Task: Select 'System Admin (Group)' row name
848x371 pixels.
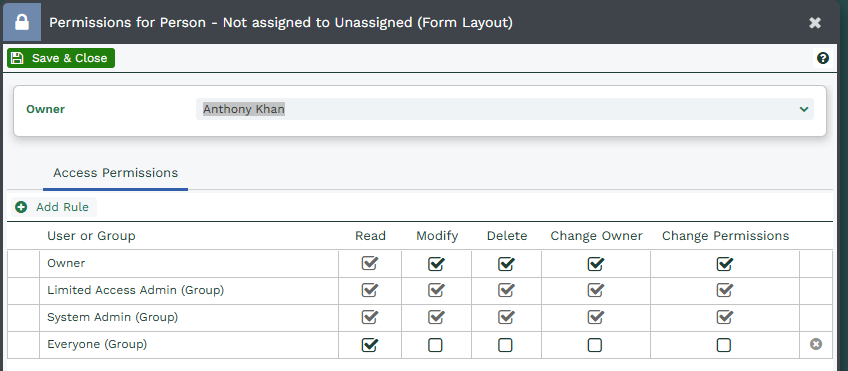Action: coord(112,317)
